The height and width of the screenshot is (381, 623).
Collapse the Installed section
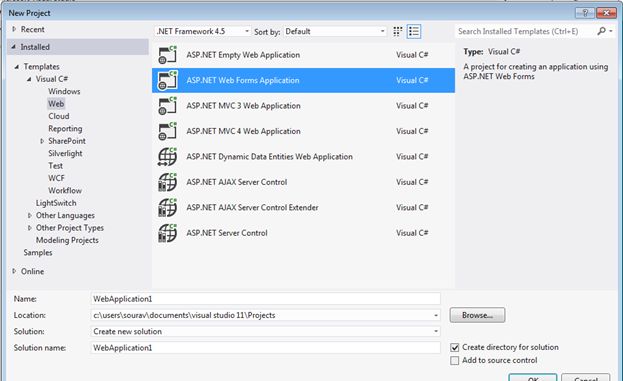[x=14, y=47]
